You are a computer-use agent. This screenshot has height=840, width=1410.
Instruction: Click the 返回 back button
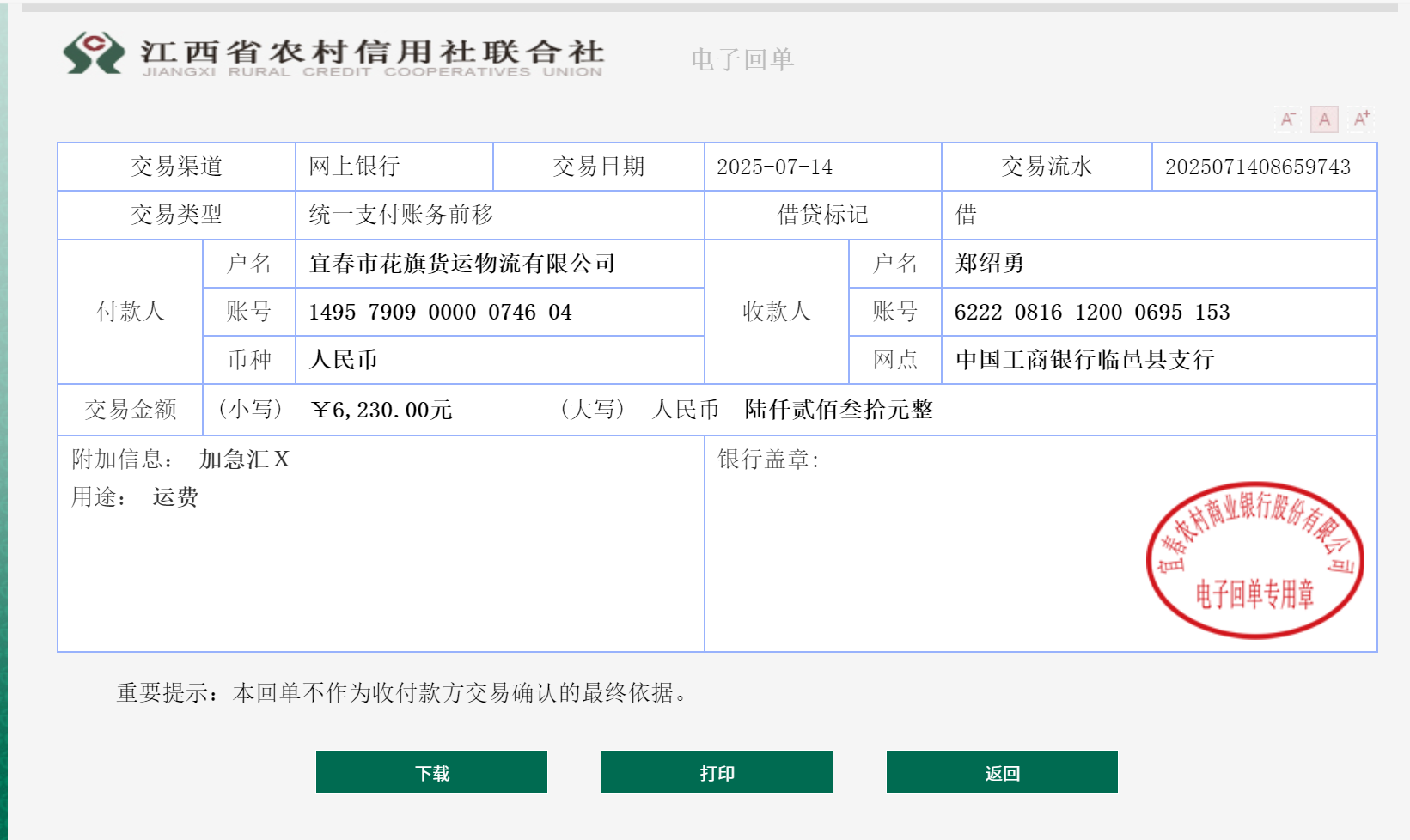[x=1002, y=771]
